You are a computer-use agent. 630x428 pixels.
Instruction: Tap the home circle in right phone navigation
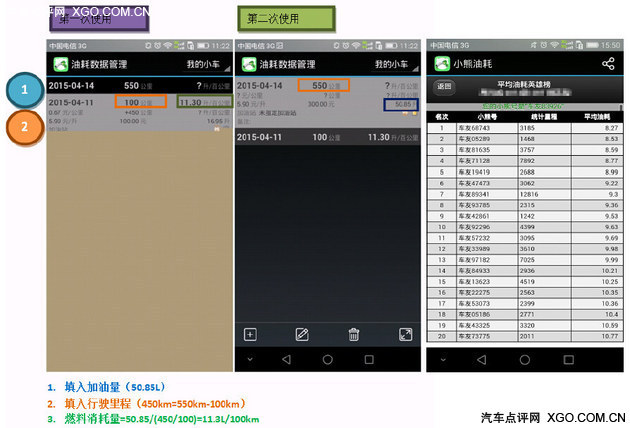525,359
